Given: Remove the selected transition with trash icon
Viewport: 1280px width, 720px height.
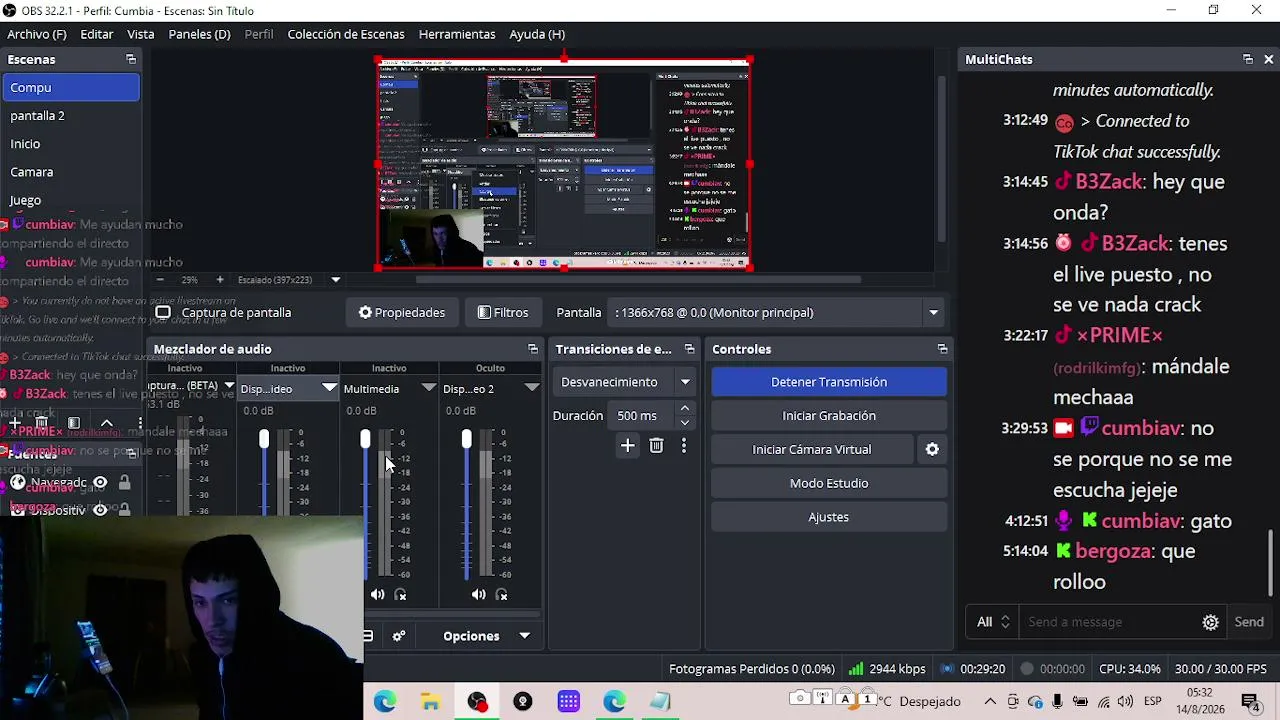Looking at the screenshot, I should (656, 446).
